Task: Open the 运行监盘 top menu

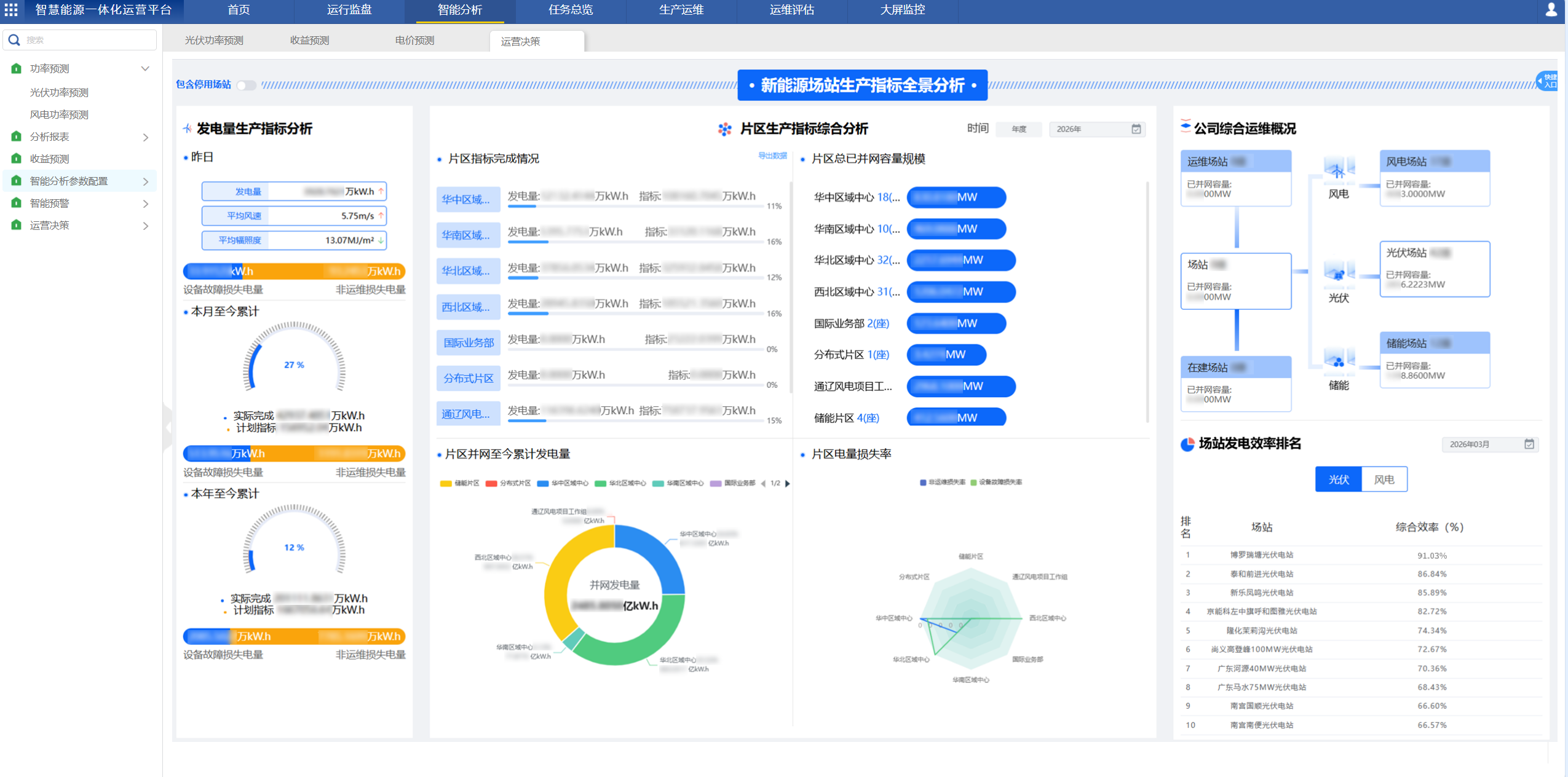Action: coord(349,10)
